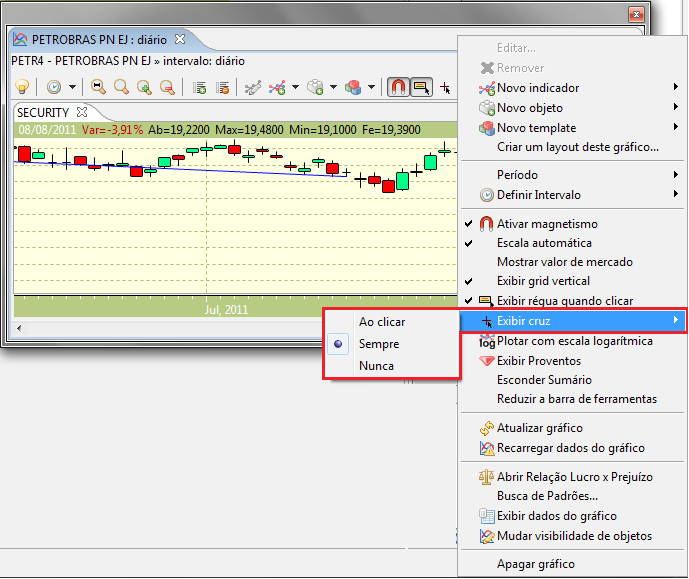Click the cross icon beside 'Exibir cruz'
The height and width of the screenshot is (579, 689).
[x=486, y=321]
